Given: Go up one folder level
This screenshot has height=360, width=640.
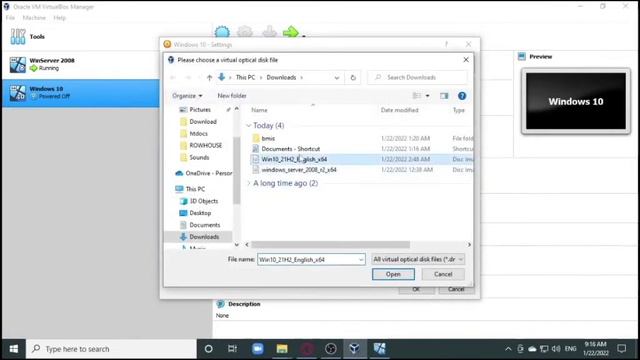Looking at the screenshot, I should click(209, 78).
